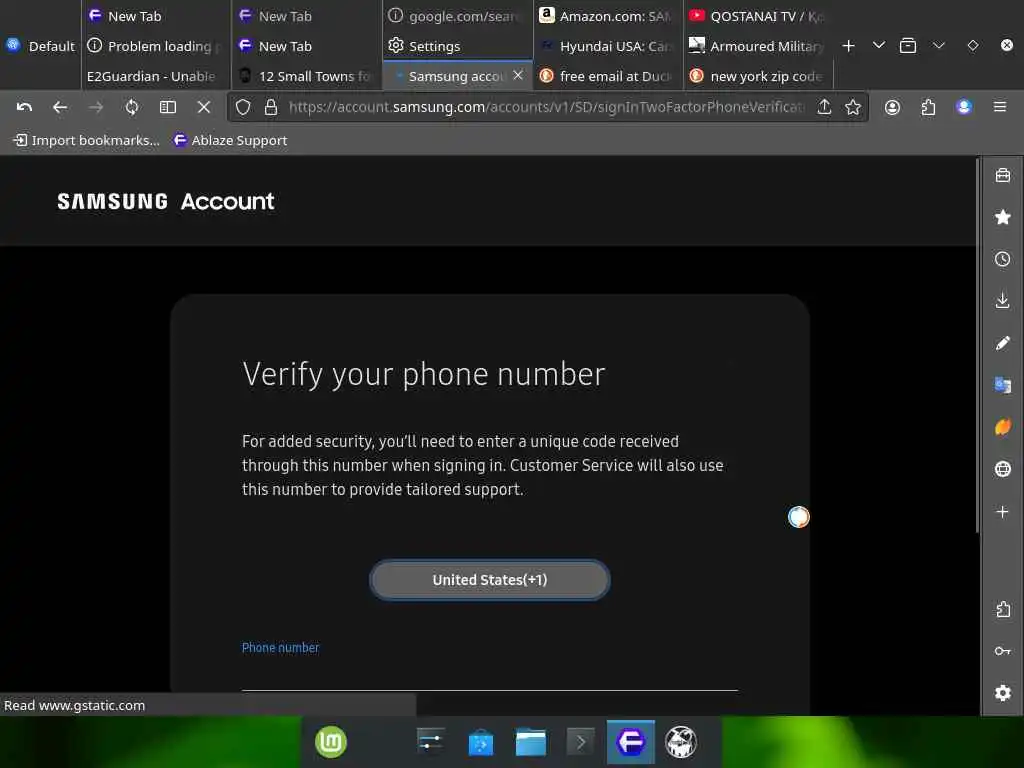Click the SAMSUNG Account logo

(x=165, y=201)
